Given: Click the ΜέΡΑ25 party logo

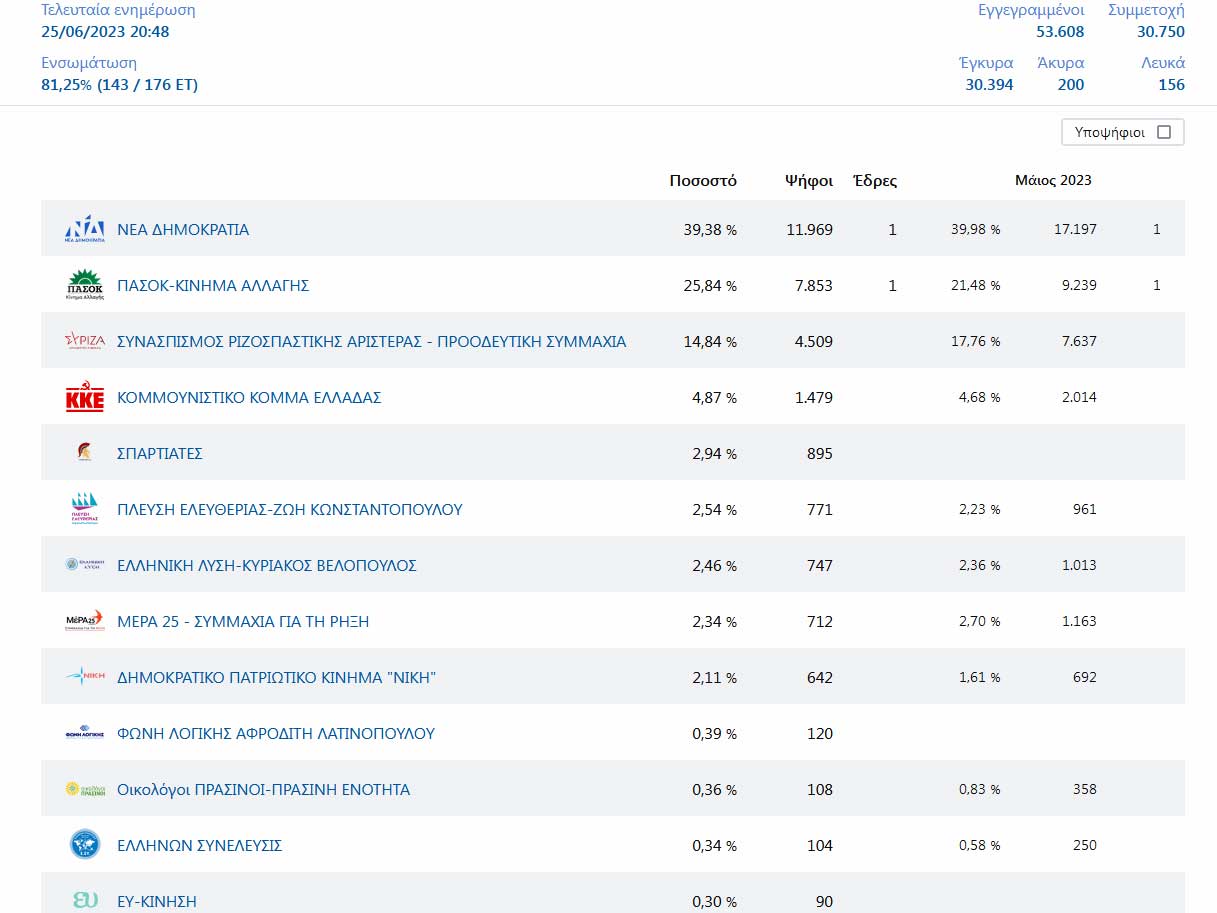Looking at the screenshot, I should 85,621.
